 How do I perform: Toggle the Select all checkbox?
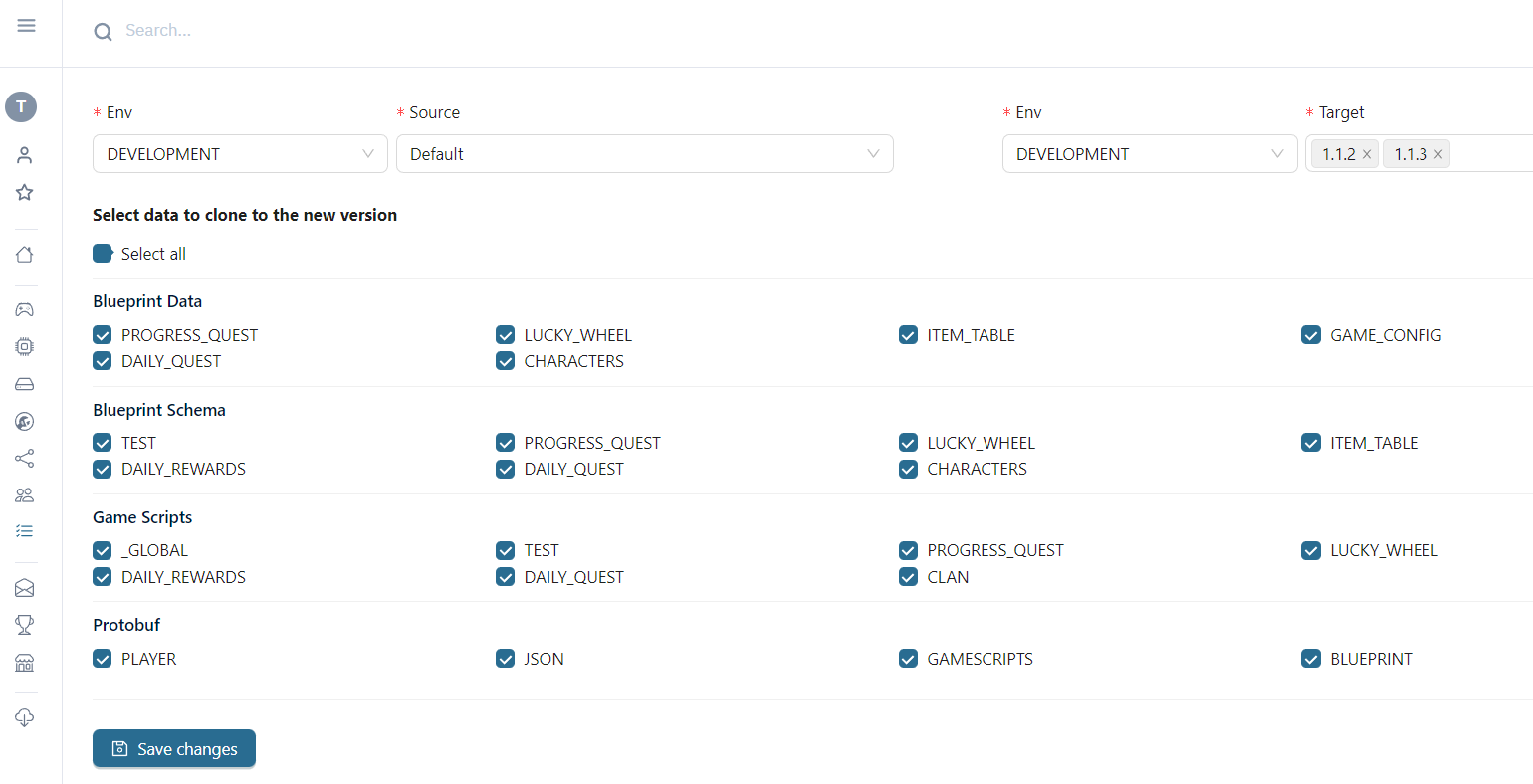103,254
